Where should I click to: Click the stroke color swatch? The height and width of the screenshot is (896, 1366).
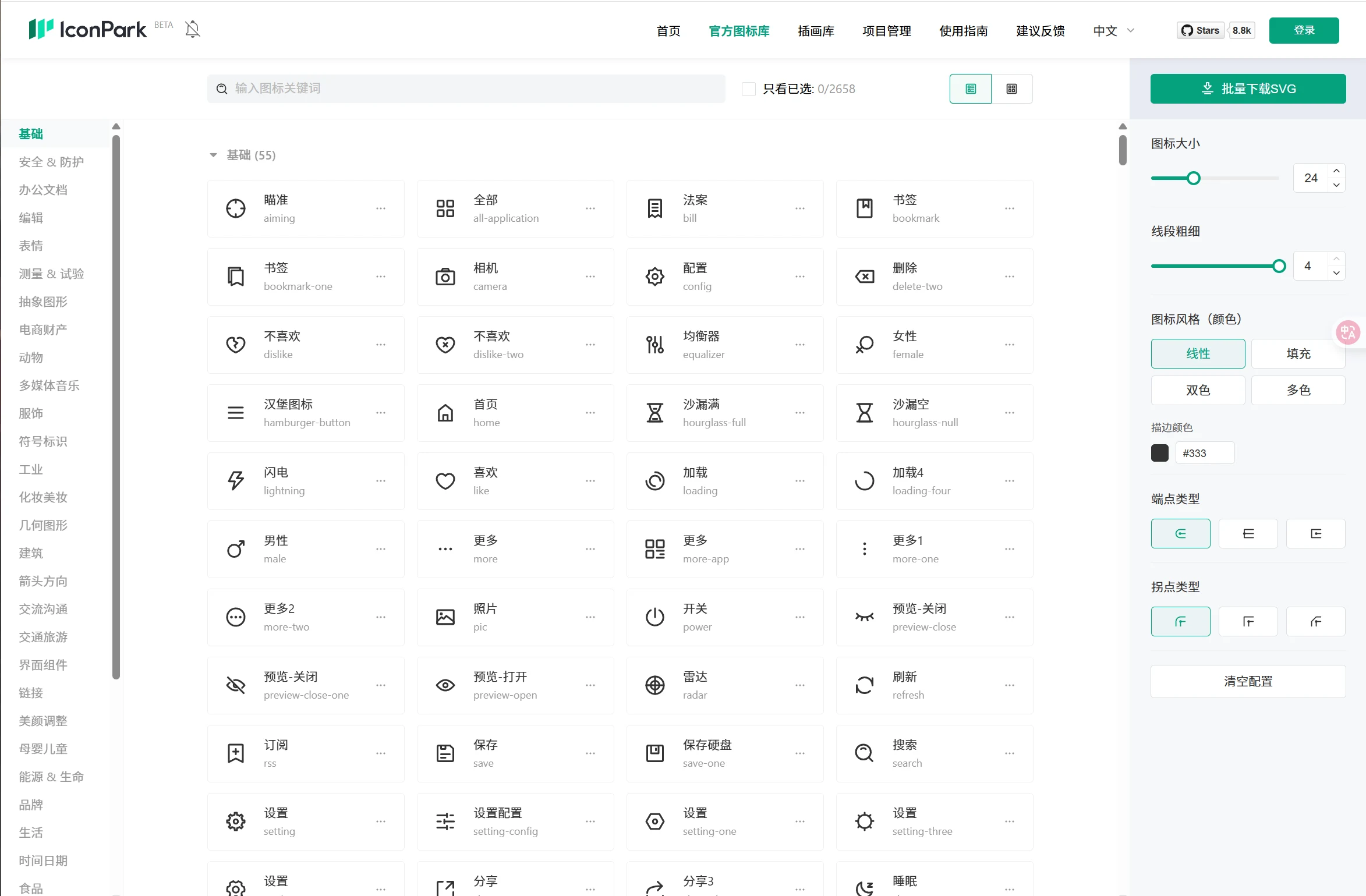pos(1159,453)
